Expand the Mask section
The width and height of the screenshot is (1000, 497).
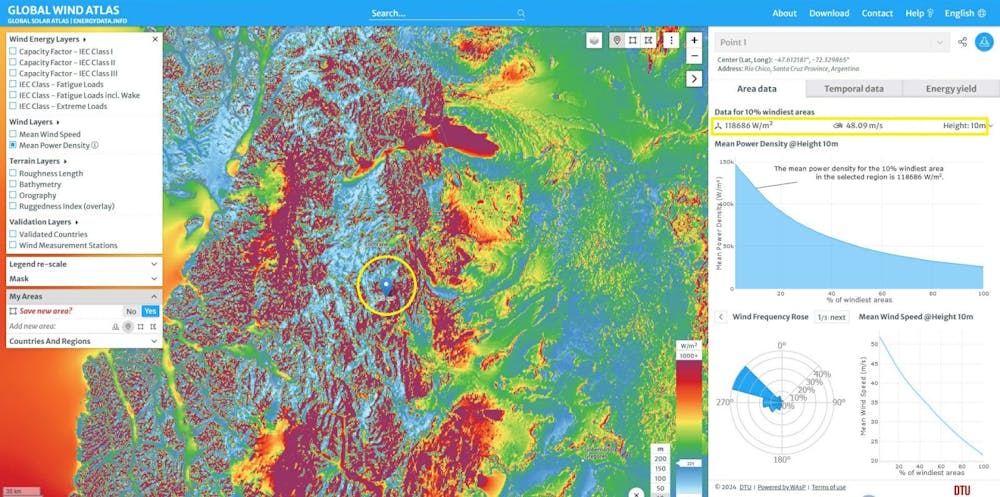84,279
